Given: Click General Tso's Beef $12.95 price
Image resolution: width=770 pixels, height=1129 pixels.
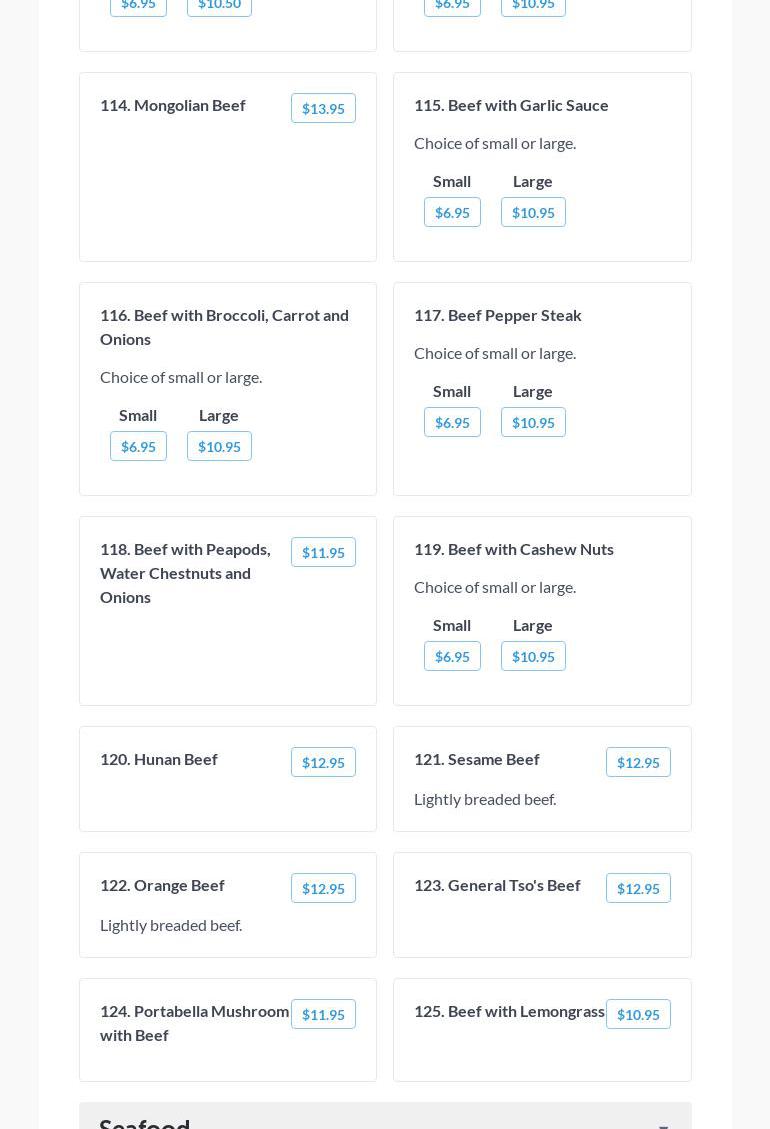Looking at the screenshot, I should (638, 888).
